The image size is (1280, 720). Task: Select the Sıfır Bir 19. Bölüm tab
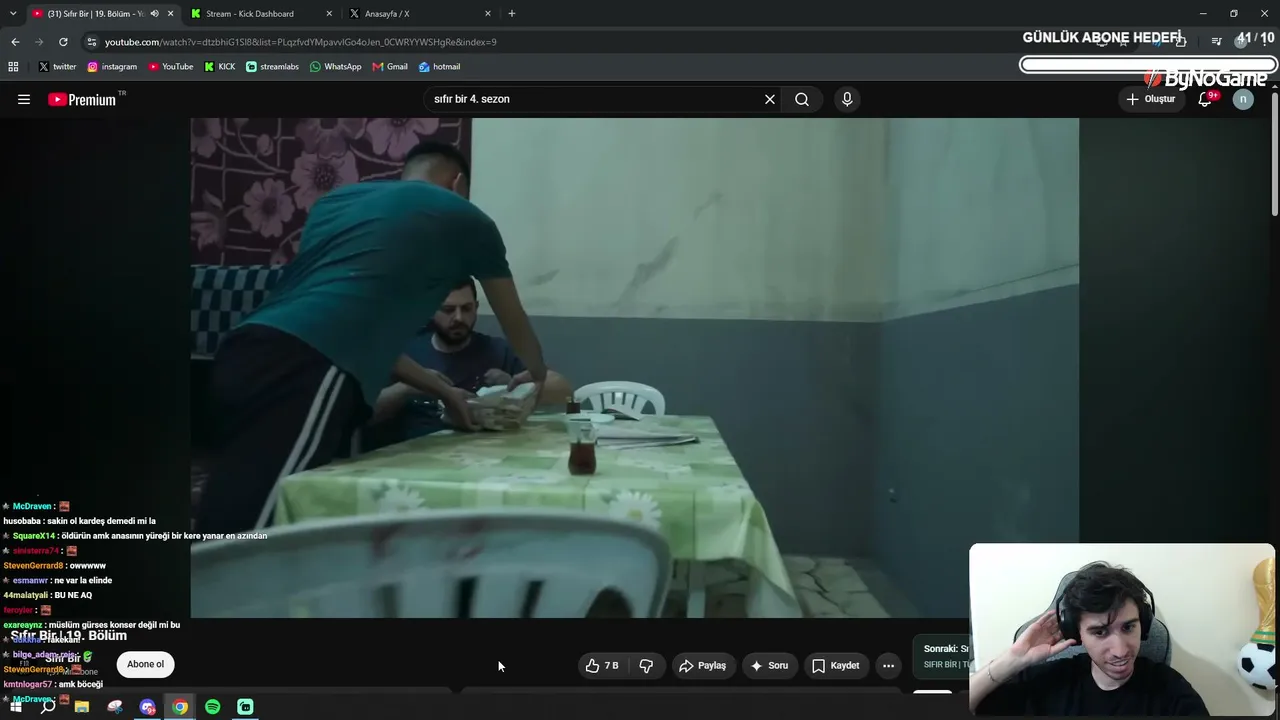pyautogui.click(x=103, y=14)
